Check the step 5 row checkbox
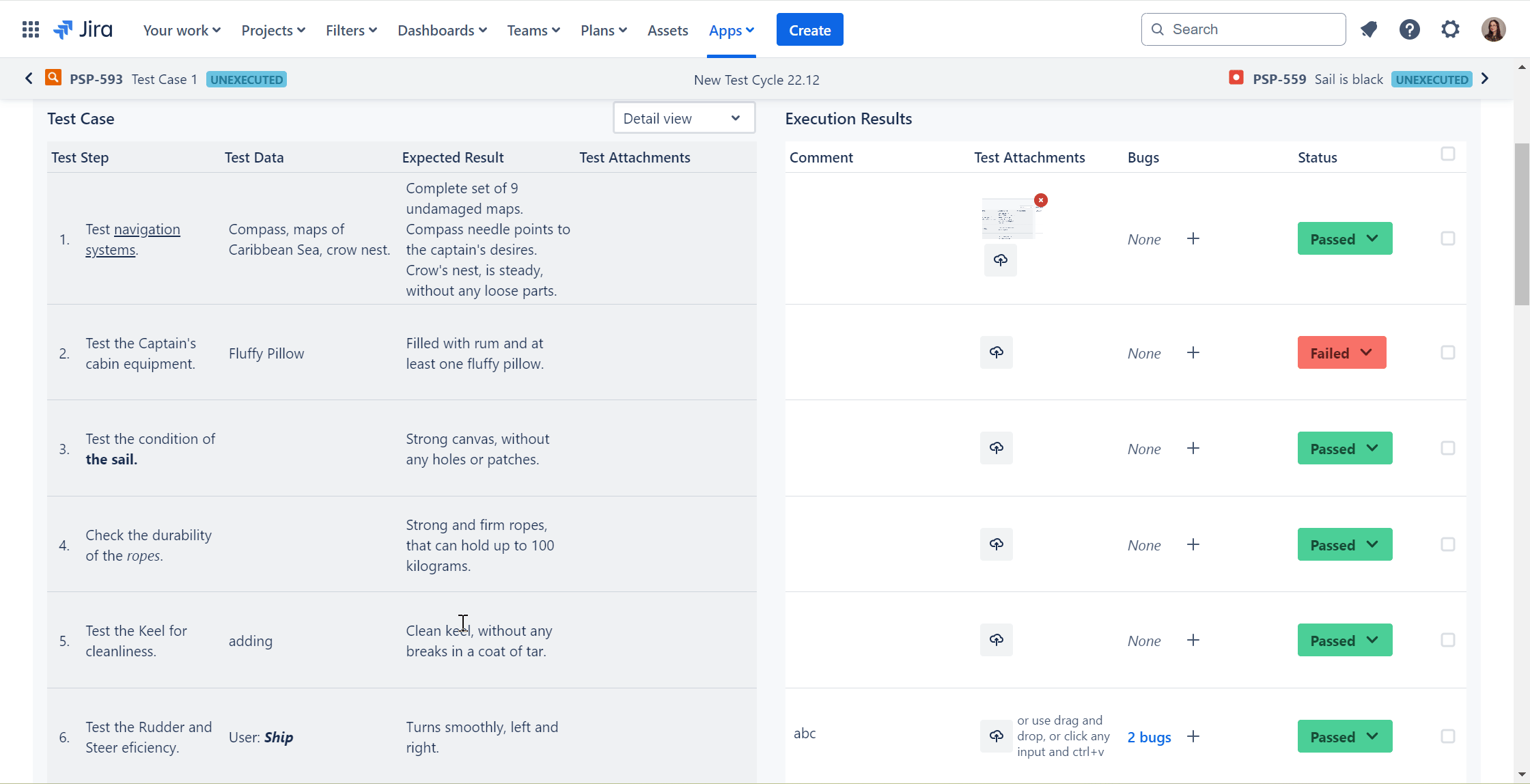Image resolution: width=1530 pixels, height=784 pixels. (x=1448, y=640)
